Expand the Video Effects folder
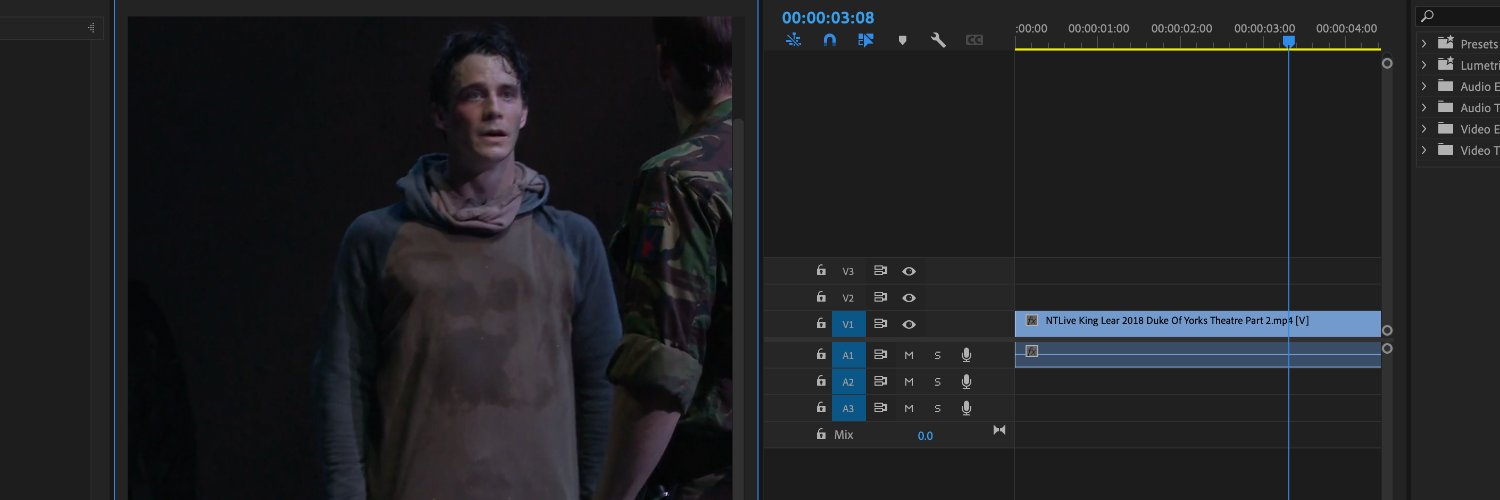 (1424, 129)
